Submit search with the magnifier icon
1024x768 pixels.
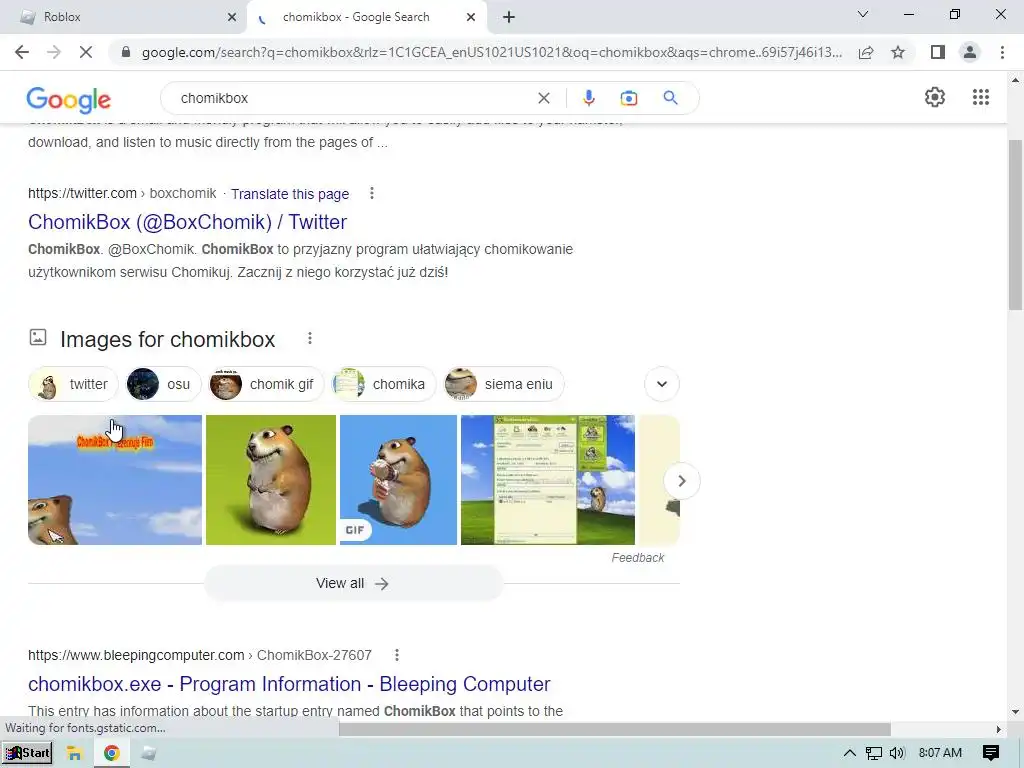670,98
